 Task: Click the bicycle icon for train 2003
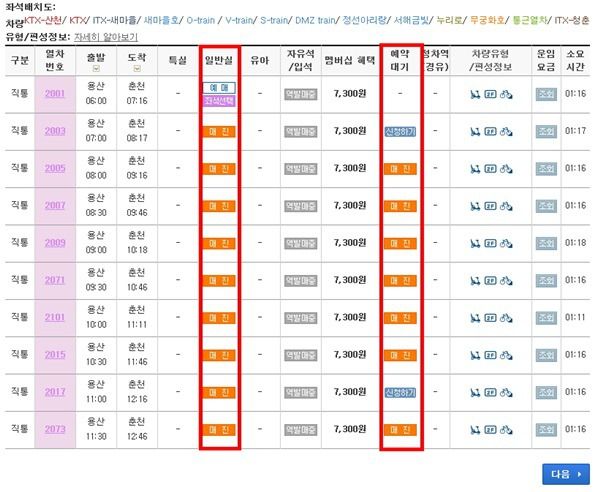click(506, 132)
